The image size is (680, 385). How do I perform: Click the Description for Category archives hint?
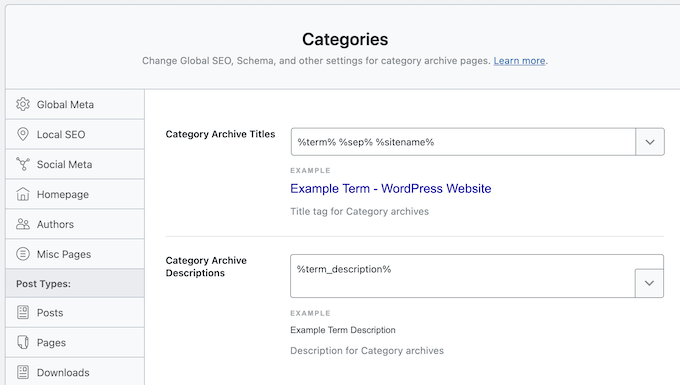(x=367, y=350)
